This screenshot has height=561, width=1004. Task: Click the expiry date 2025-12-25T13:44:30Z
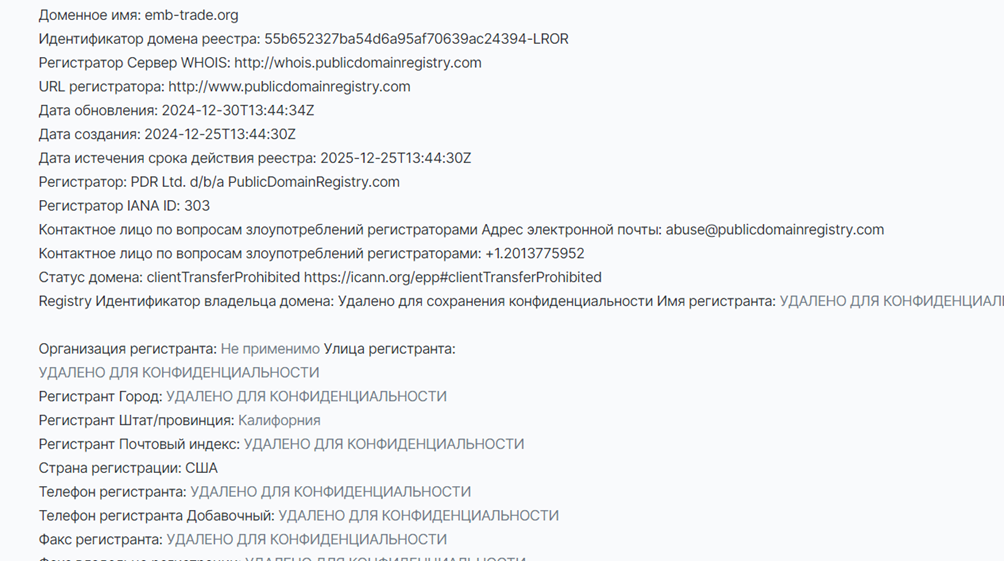click(395, 158)
